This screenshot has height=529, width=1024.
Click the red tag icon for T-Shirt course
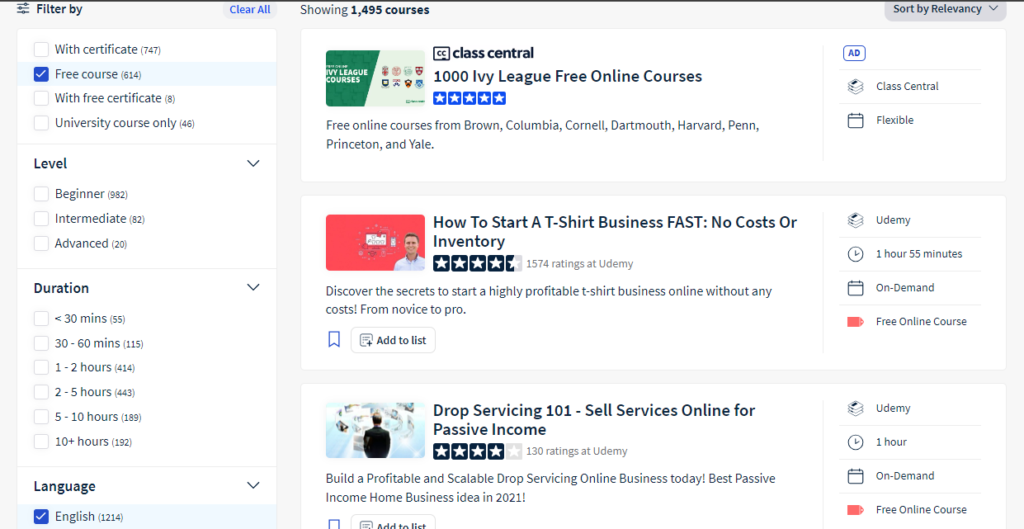click(855, 321)
